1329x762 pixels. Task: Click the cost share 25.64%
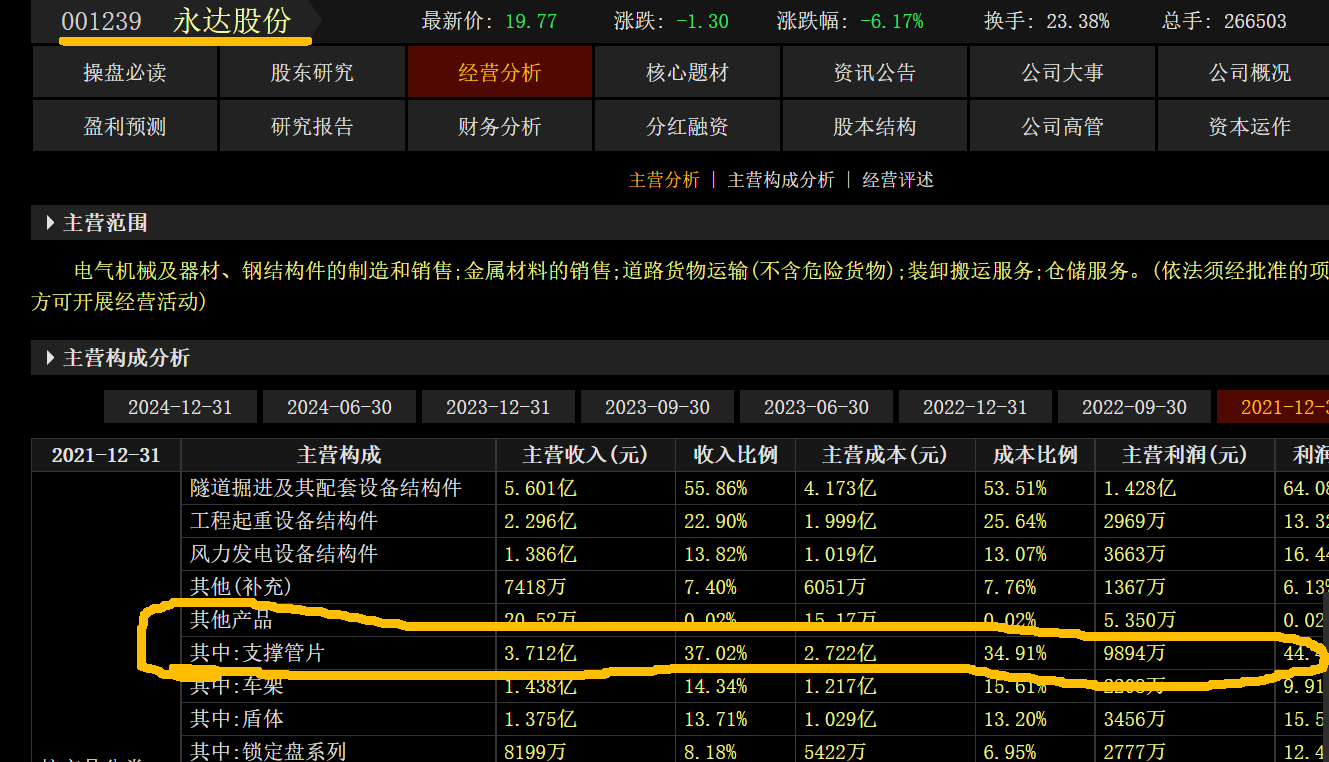pyautogui.click(x=1015, y=521)
